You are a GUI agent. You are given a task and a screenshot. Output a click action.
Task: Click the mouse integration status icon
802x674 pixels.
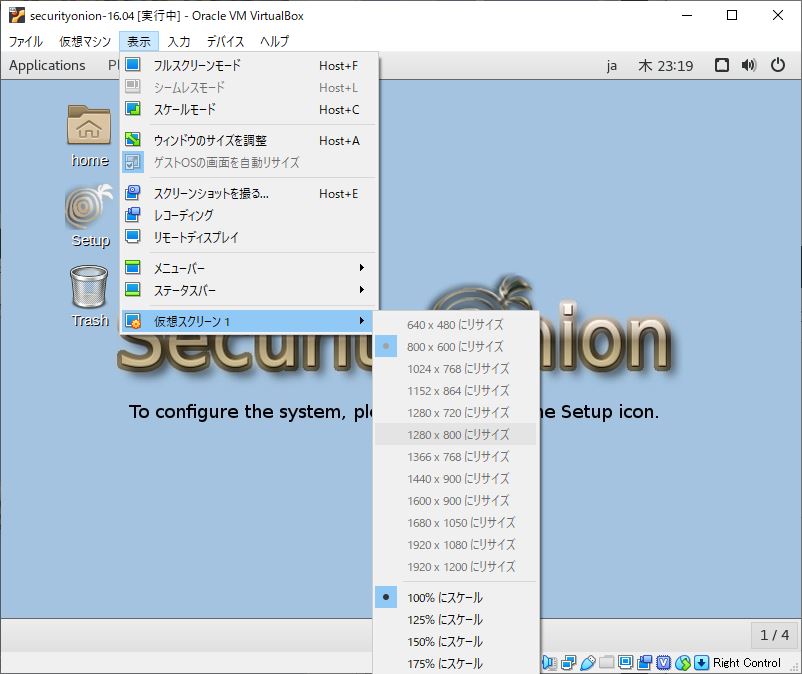(683, 663)
